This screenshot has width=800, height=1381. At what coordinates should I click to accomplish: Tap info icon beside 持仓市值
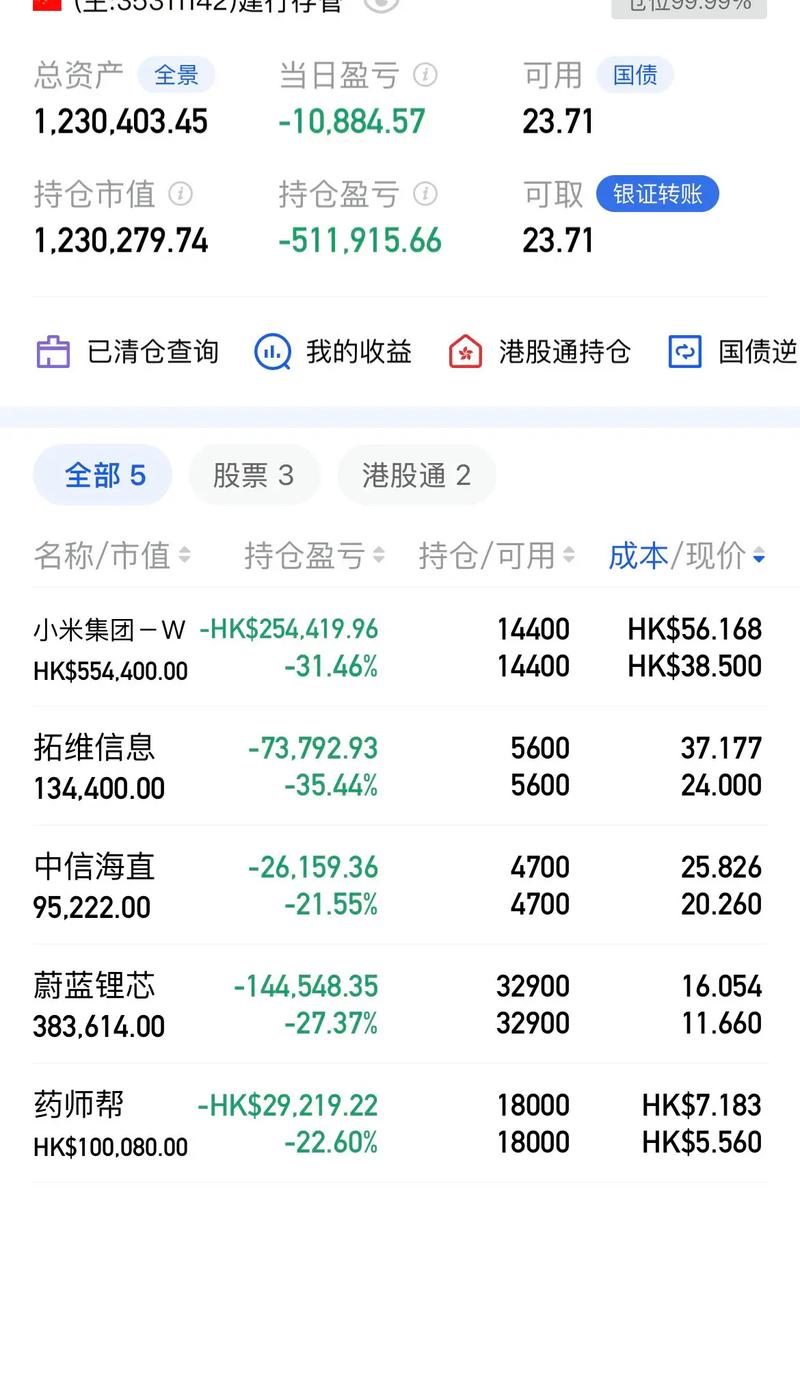[180, 193]
